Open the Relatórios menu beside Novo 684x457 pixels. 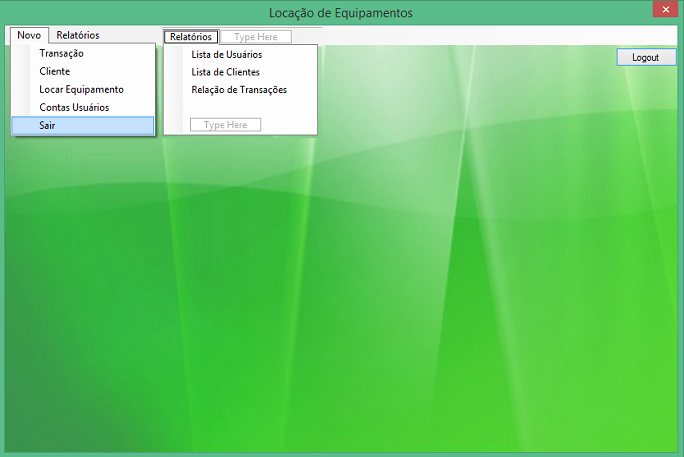[78, 35]
